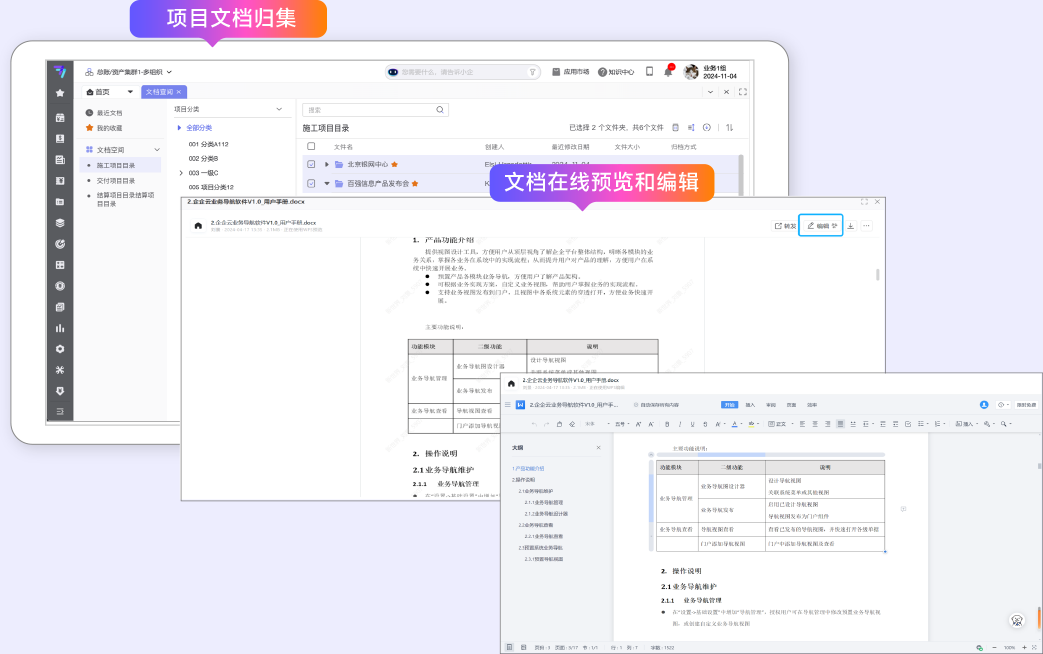
Task: Go to home in the preview header
Action: (198, 226)
